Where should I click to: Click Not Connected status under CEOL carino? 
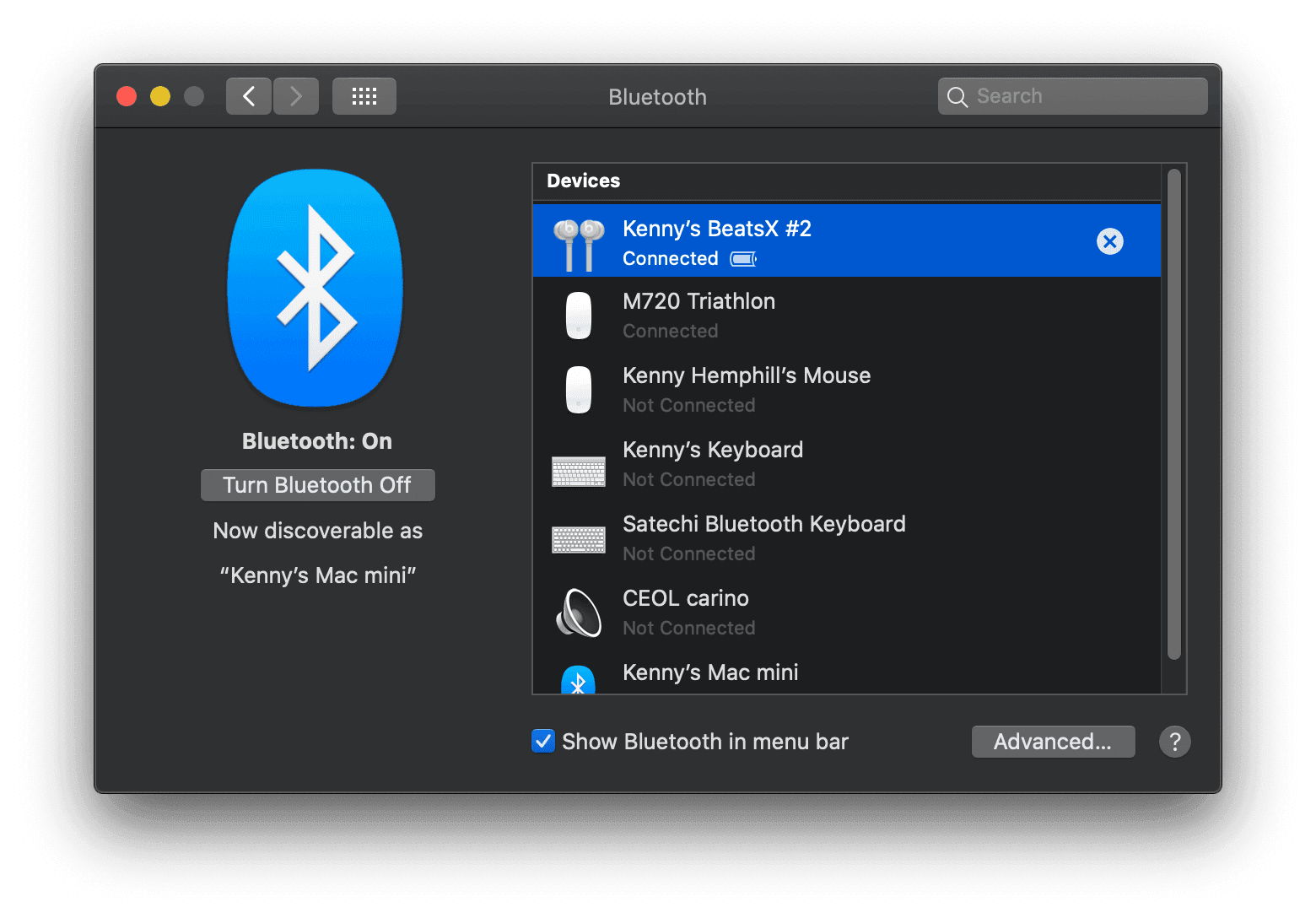[689, 629]
